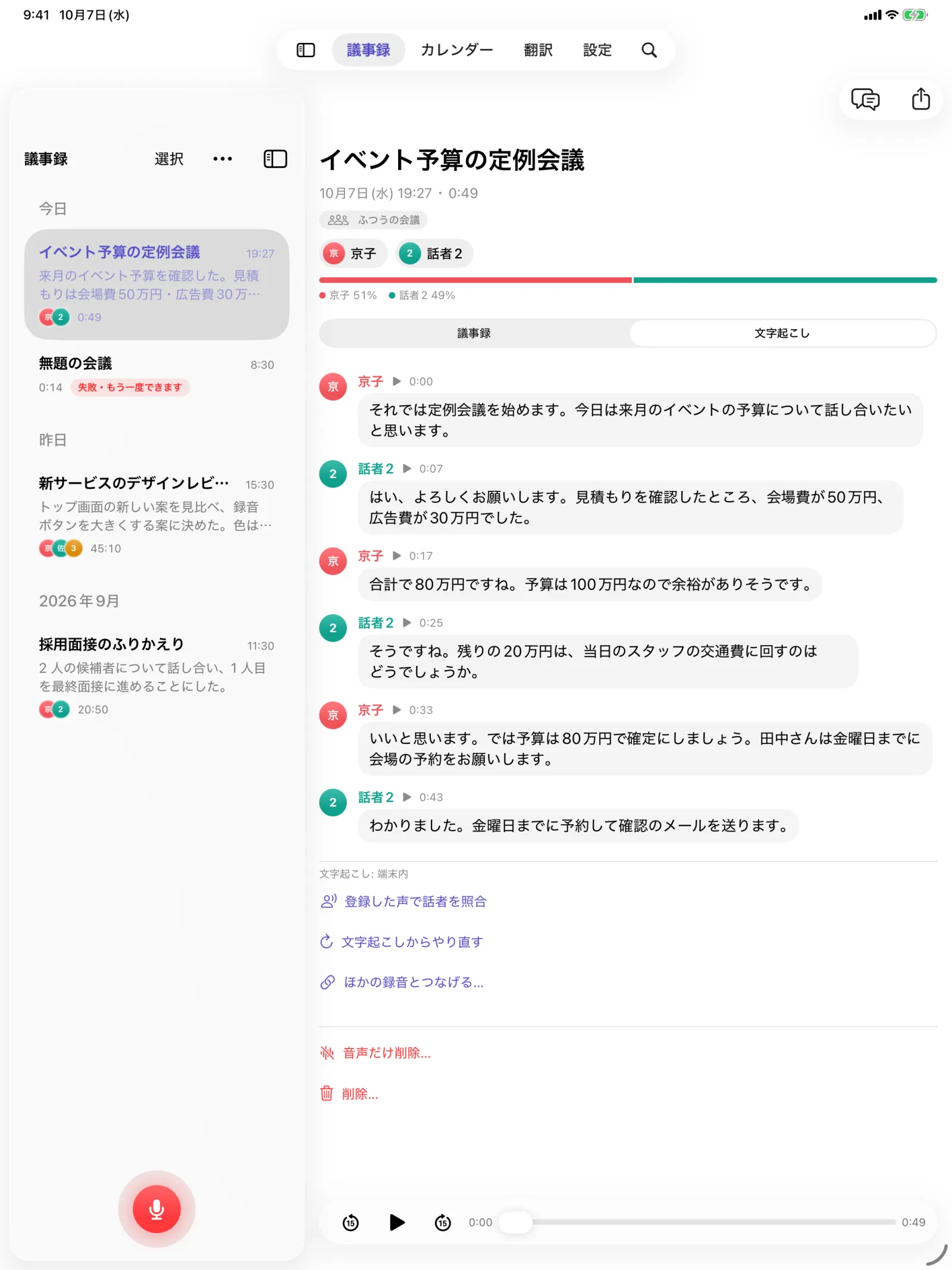Tap 登録した声で話者を照合 link

403,901
